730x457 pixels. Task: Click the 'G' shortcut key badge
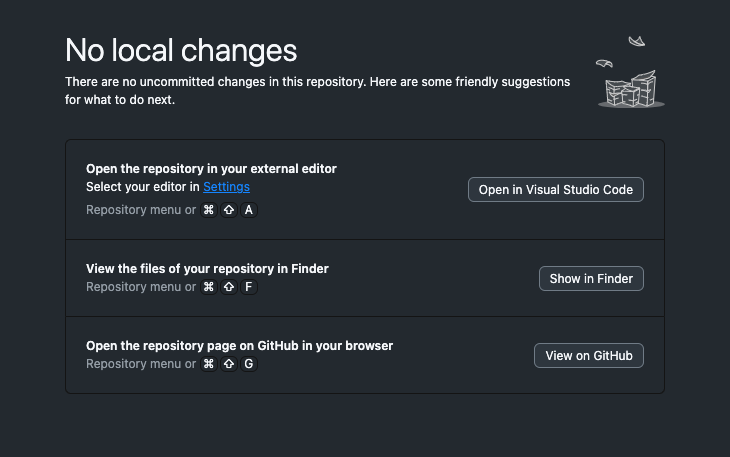point(249,364)
